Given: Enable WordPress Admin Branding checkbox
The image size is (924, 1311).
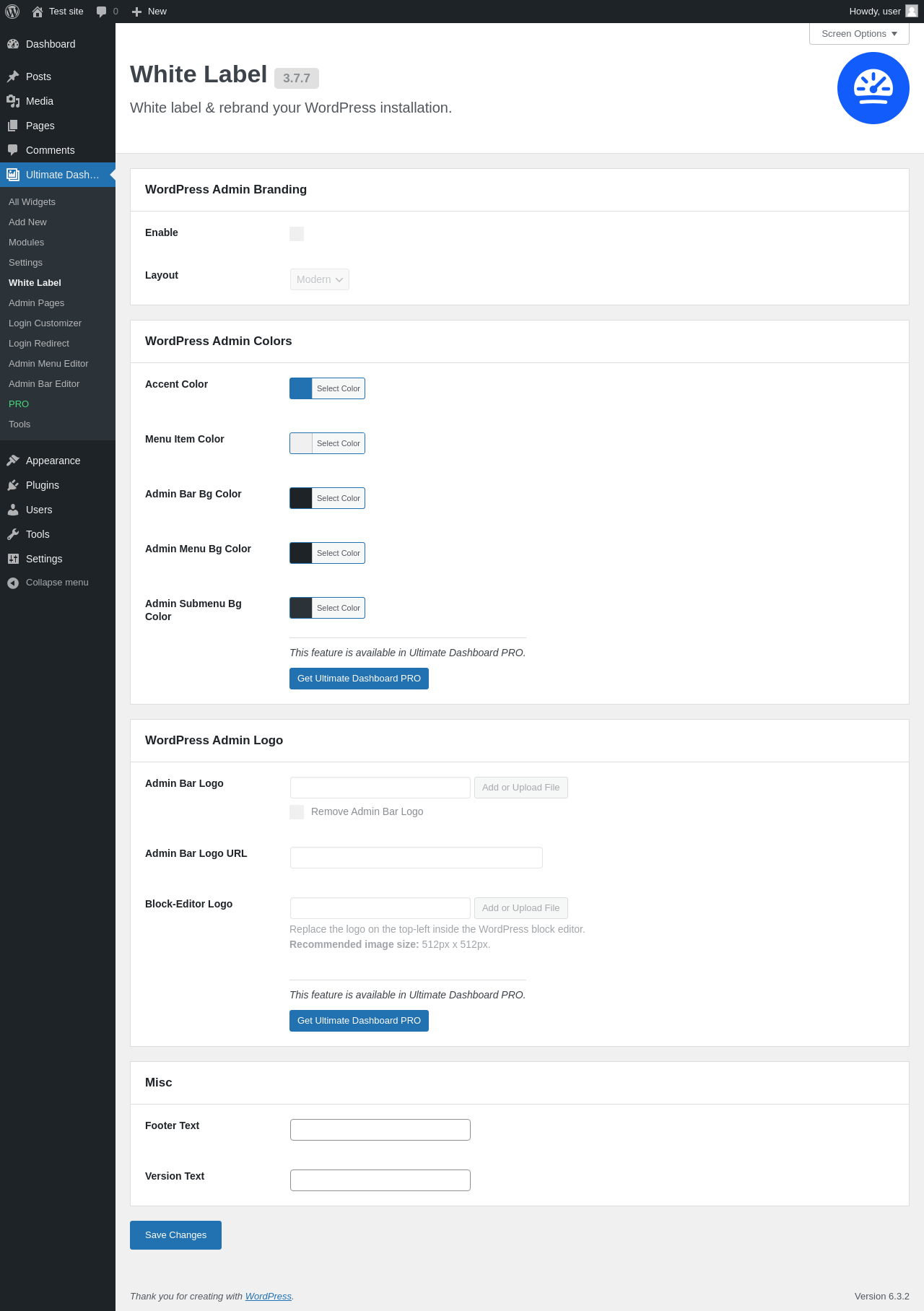Looking at the screenshot, I should pyautogui.click(x=297, y=234).
